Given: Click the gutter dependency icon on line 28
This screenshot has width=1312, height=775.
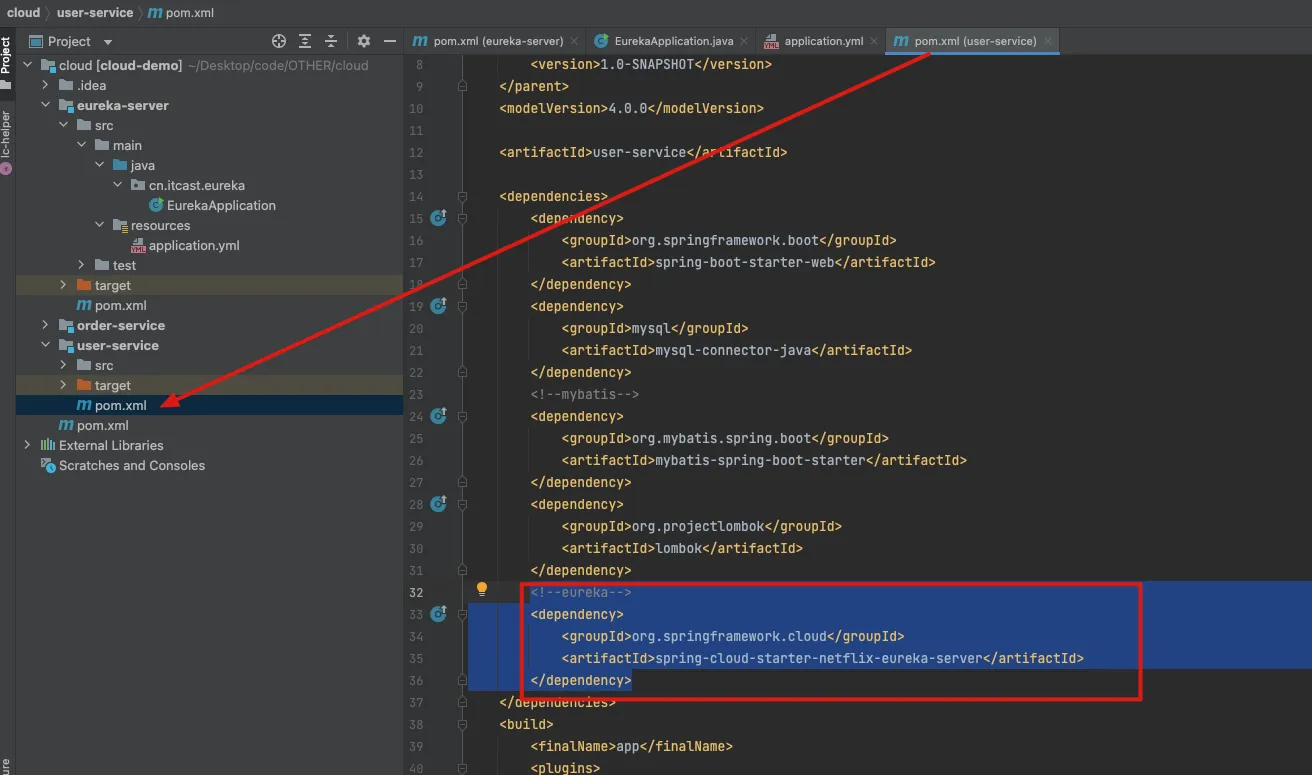Looking at the screenshot, I should click(x=438, y=503).
